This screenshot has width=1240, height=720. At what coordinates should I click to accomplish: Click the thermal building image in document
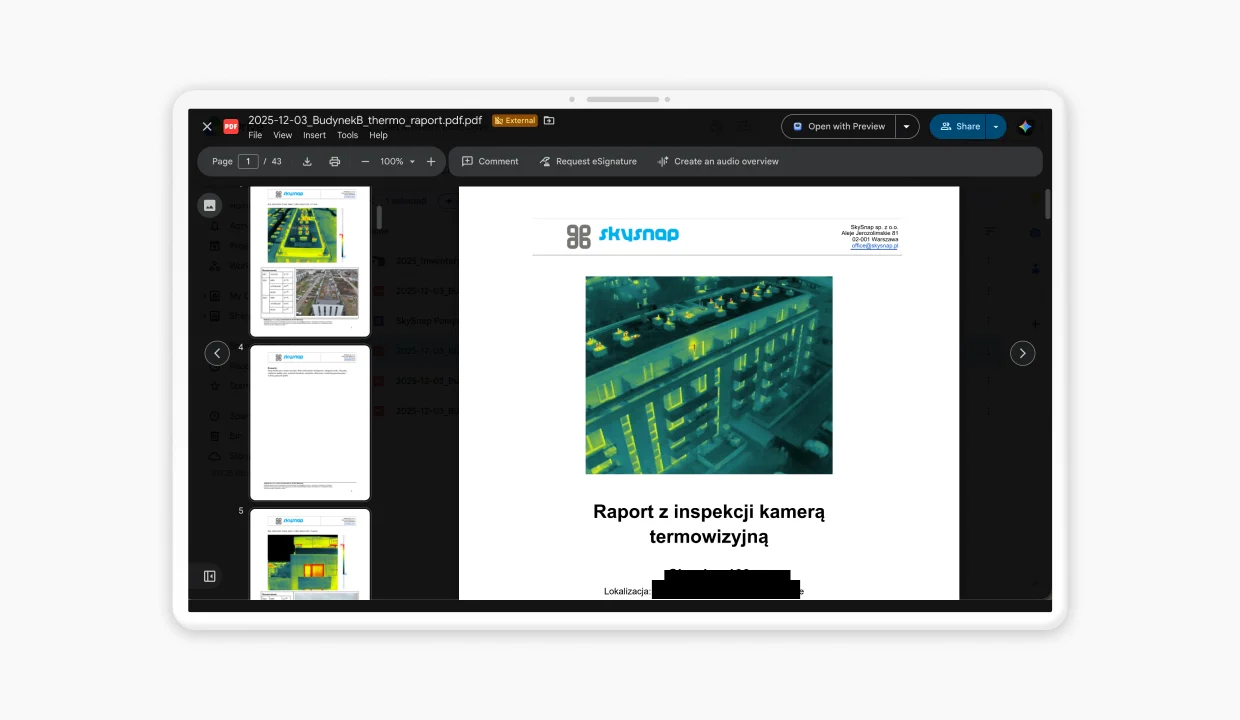point(709,375)
